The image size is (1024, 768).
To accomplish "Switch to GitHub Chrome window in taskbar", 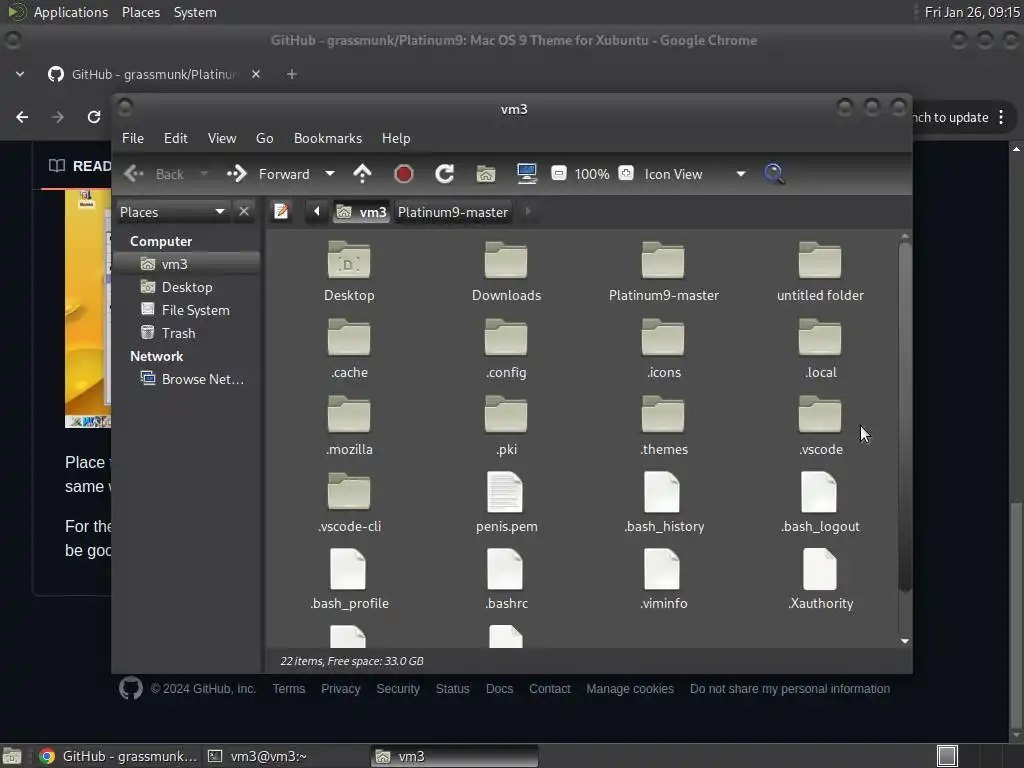I will 118,756.
